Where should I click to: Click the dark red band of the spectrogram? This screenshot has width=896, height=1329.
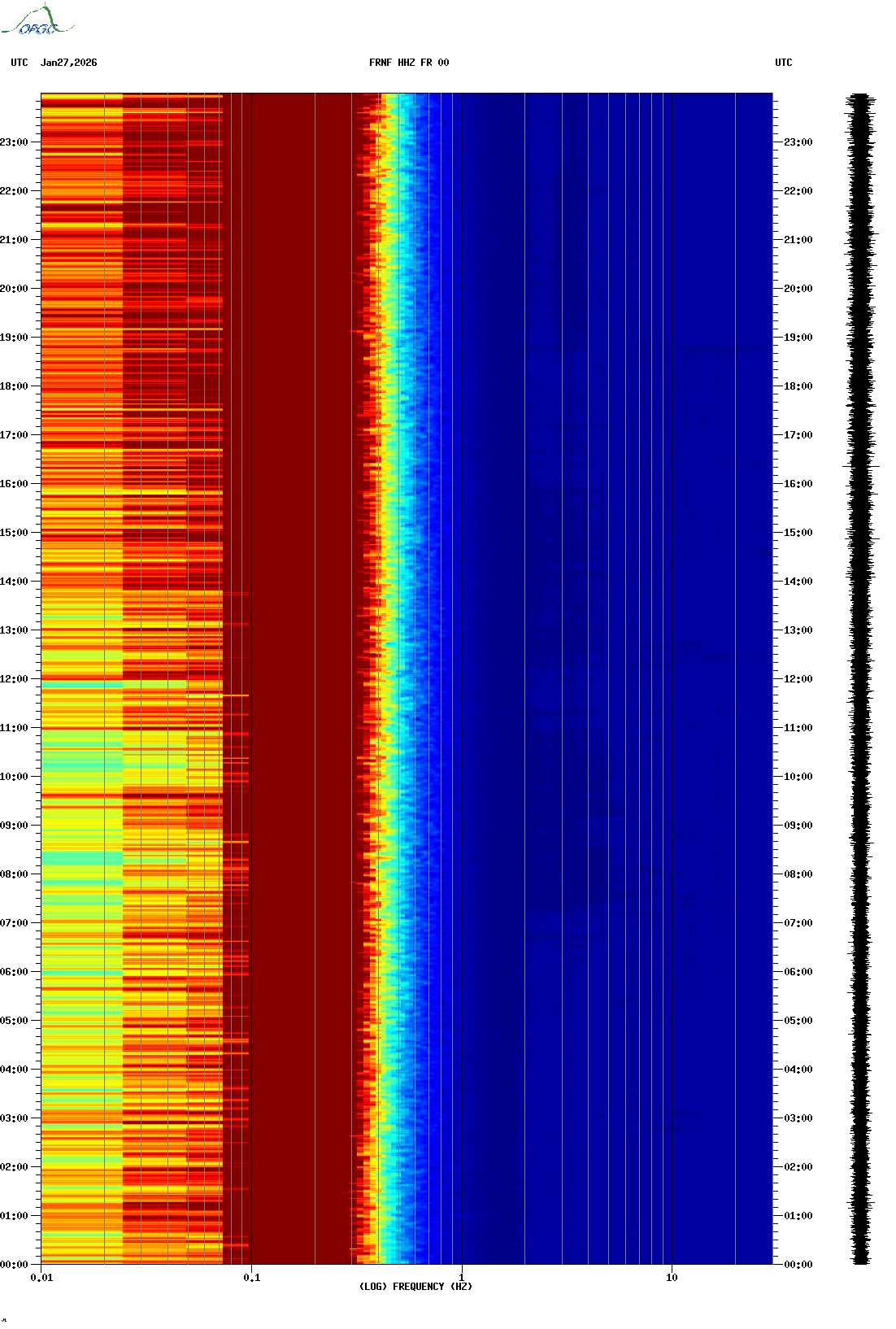[x=301, y=679]
